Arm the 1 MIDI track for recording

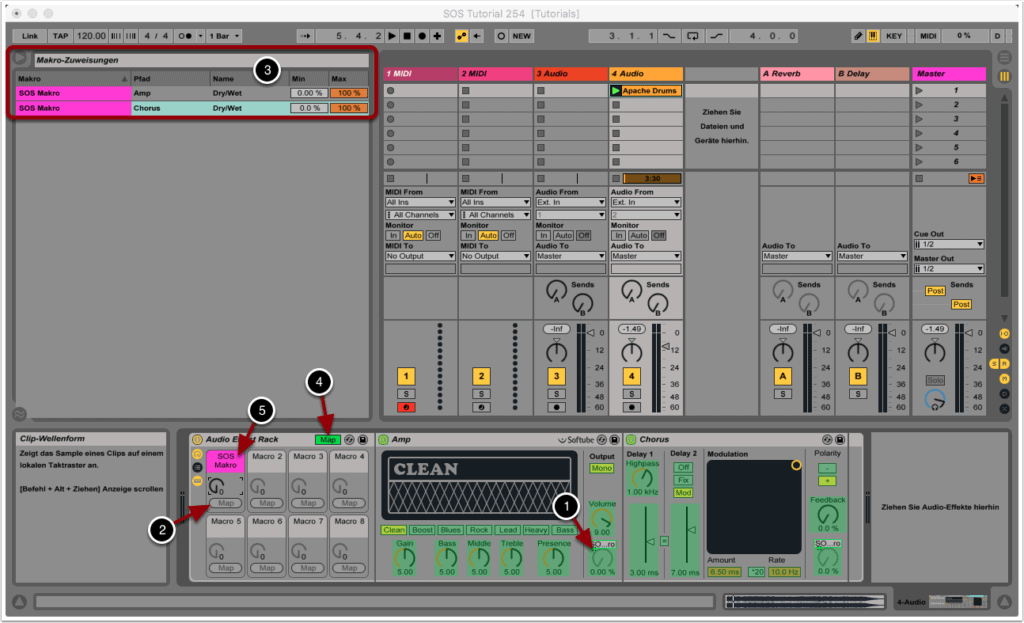coord(407,408)
